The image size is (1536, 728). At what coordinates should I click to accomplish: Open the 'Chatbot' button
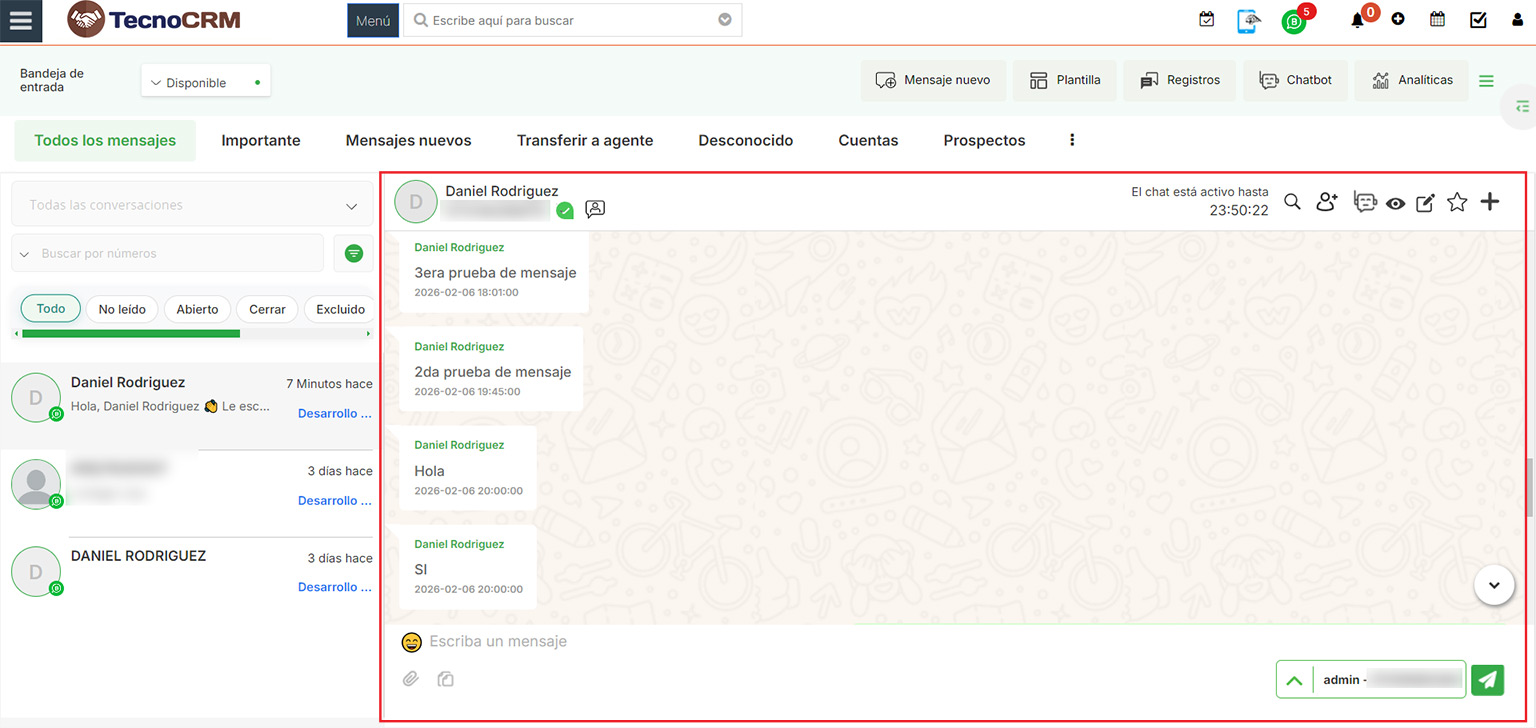[x=1295, y=80]
